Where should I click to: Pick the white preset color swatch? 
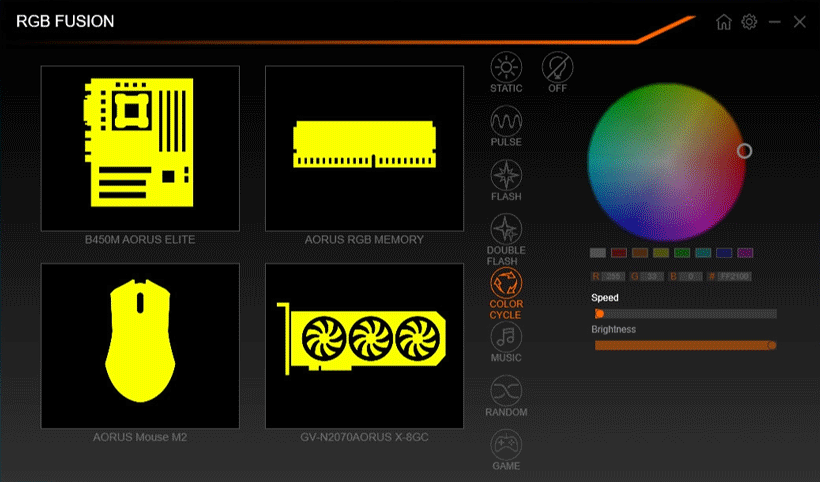coord(598,253)
